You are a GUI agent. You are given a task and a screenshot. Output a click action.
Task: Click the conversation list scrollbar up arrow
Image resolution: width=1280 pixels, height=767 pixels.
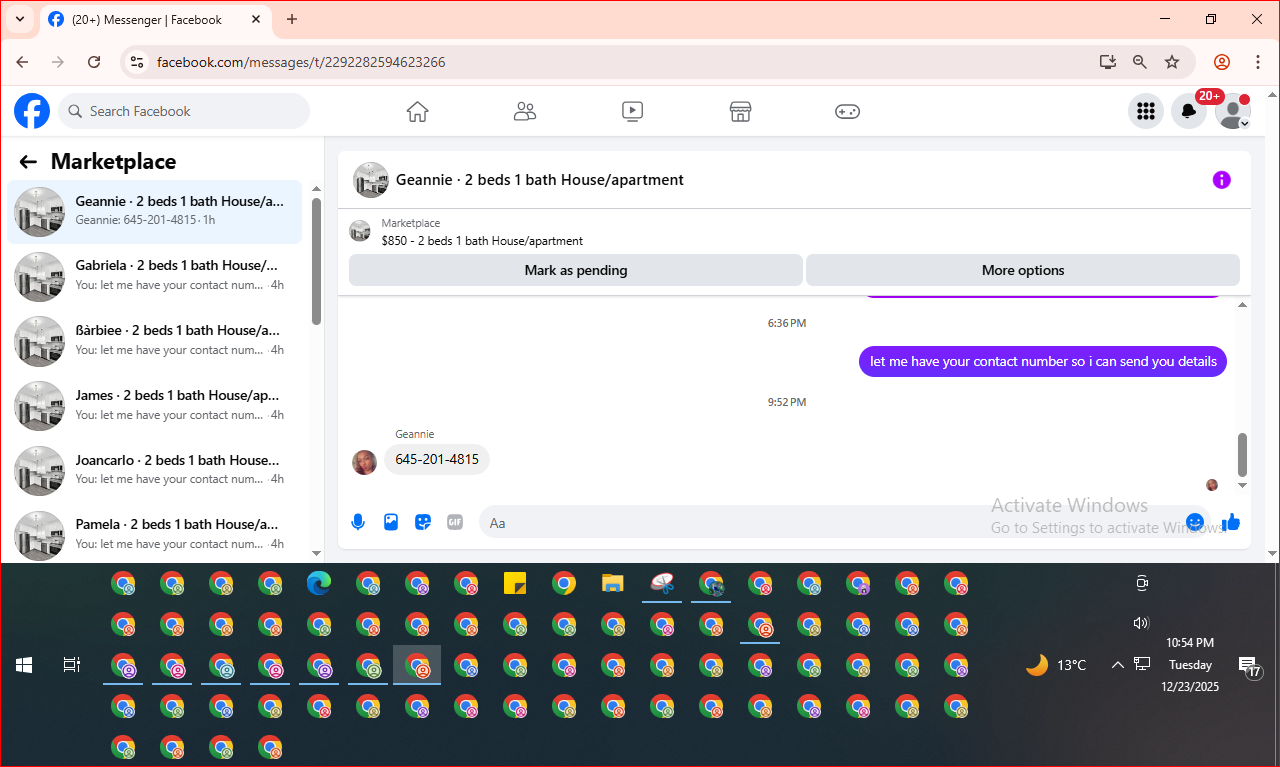[317, 189]
